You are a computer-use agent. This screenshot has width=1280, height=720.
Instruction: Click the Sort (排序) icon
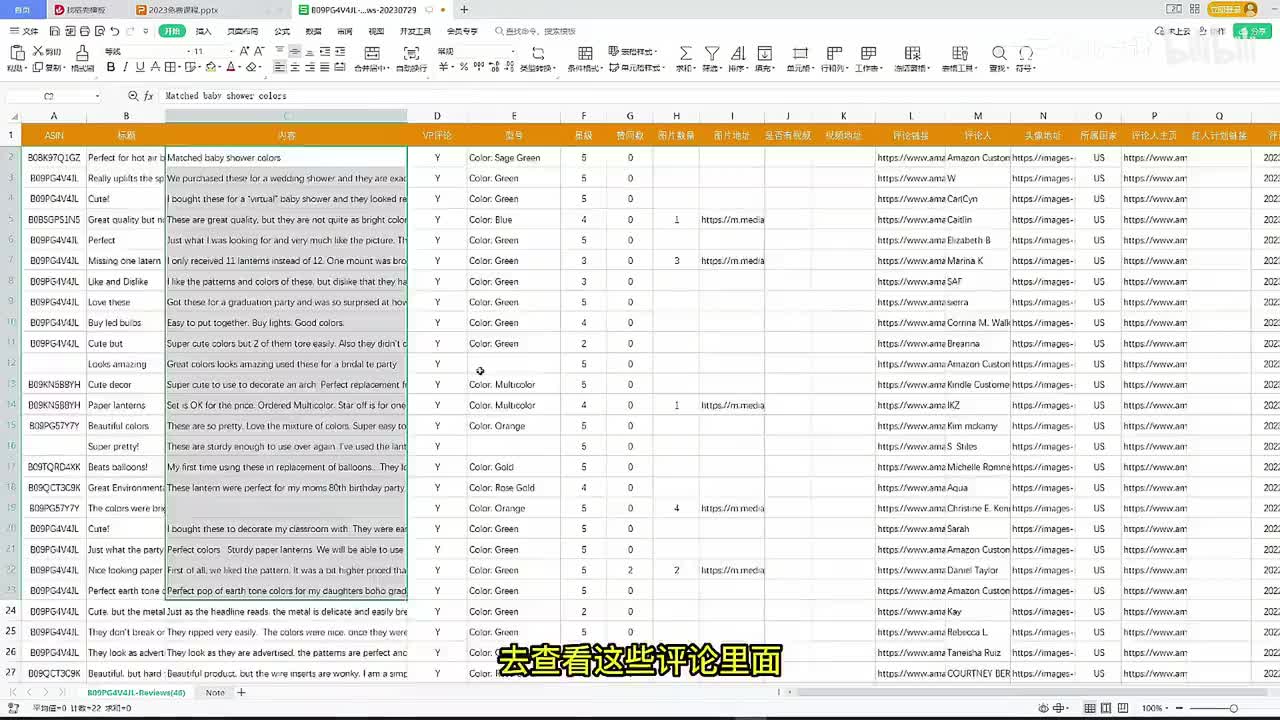(738, 53)
